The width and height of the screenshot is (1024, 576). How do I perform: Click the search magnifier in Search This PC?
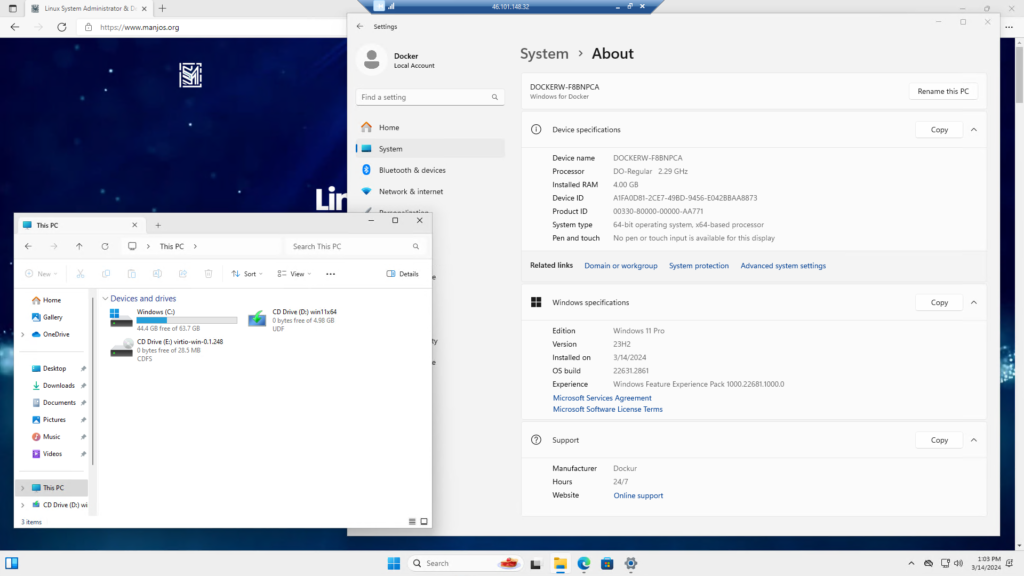point(415,246)
